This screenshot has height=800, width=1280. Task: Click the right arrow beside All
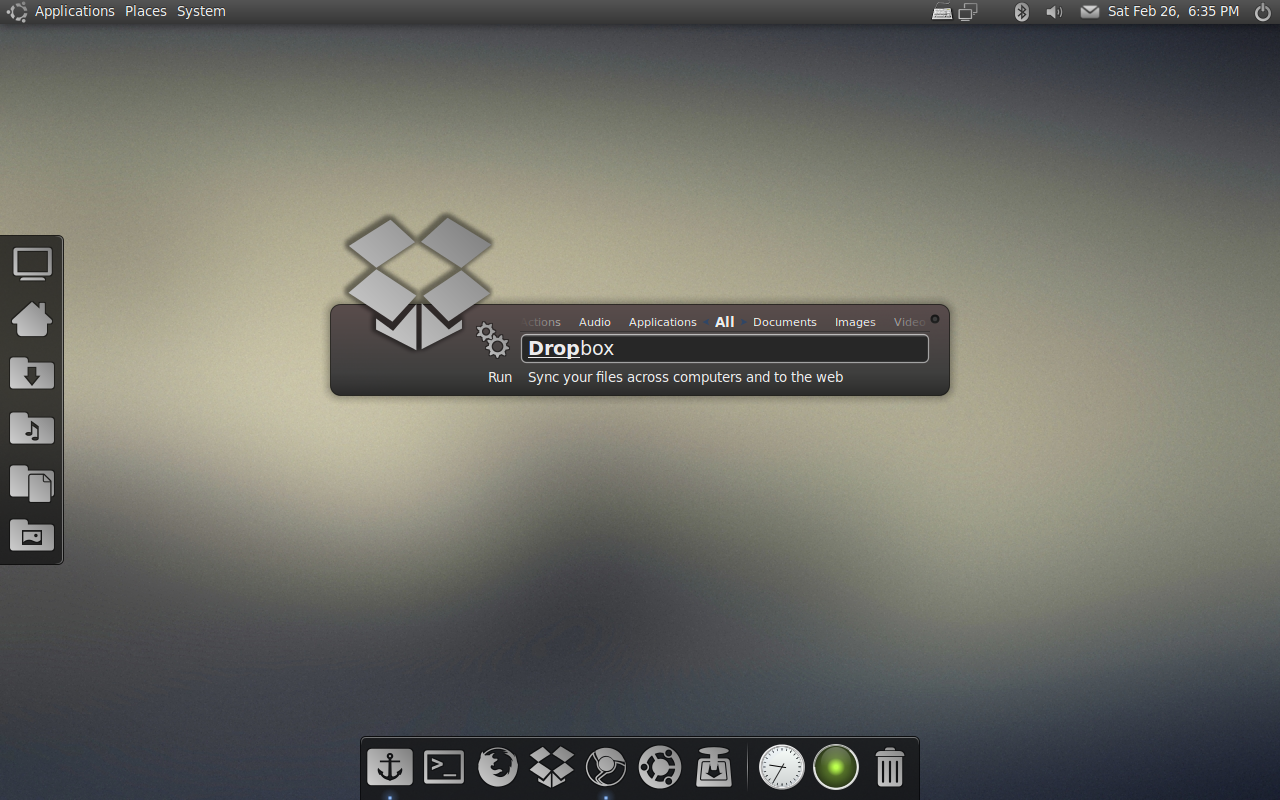click(x=743, y=322)
